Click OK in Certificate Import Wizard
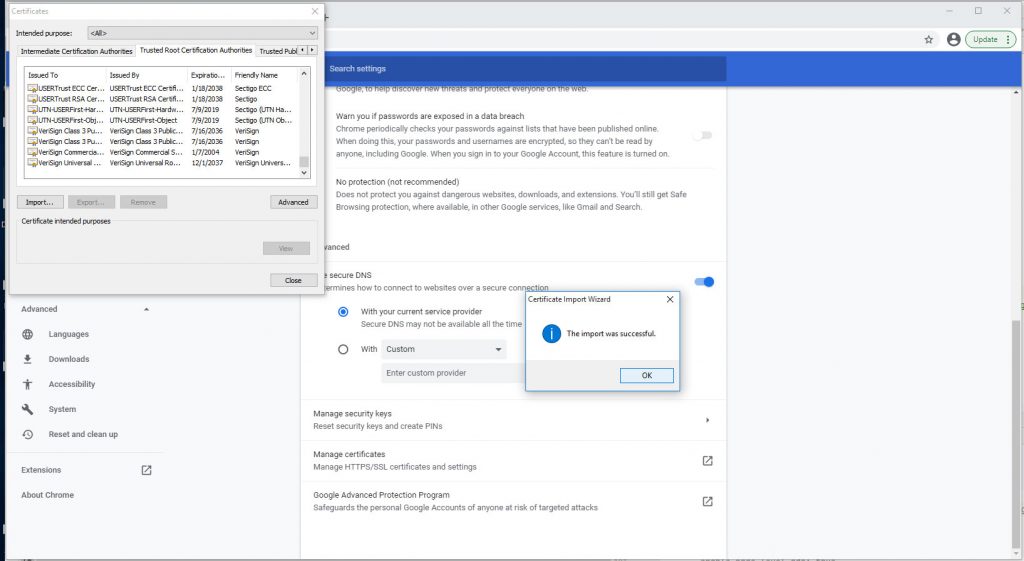The image size is (1024, 561). [647, 376]
